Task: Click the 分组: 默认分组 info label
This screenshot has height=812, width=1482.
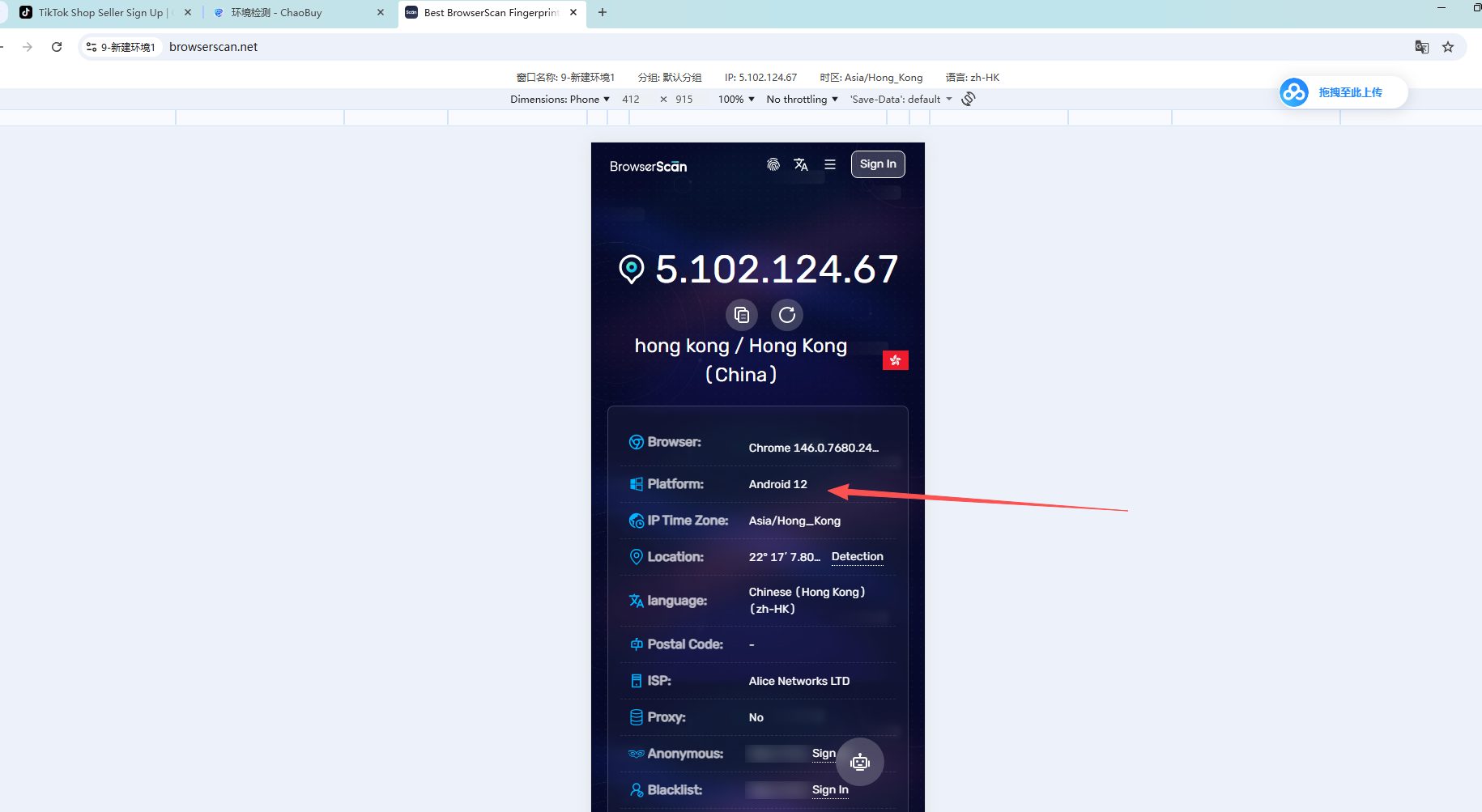Action: click(670, 78)
